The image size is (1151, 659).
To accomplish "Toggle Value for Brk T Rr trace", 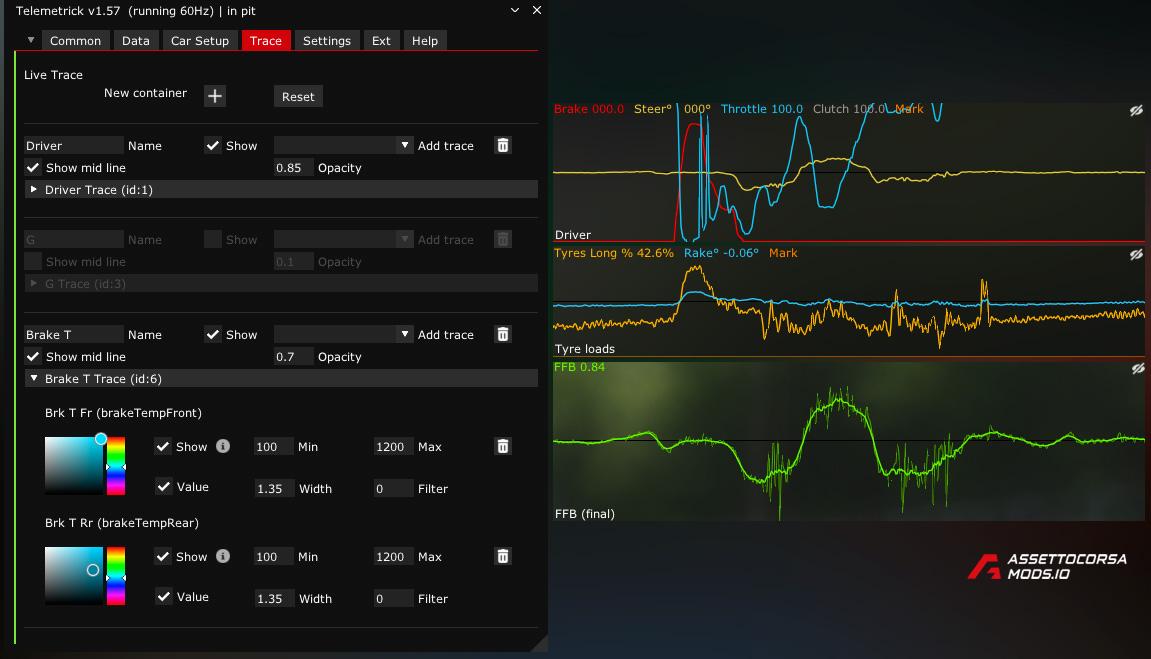I will pyautogui.click(x=164, y=597).
